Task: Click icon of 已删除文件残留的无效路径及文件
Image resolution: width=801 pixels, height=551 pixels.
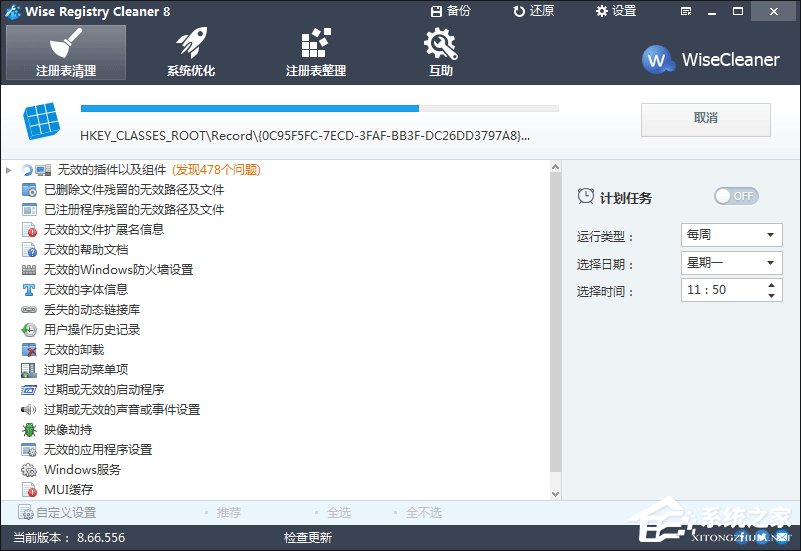Action: click(29, 190)
